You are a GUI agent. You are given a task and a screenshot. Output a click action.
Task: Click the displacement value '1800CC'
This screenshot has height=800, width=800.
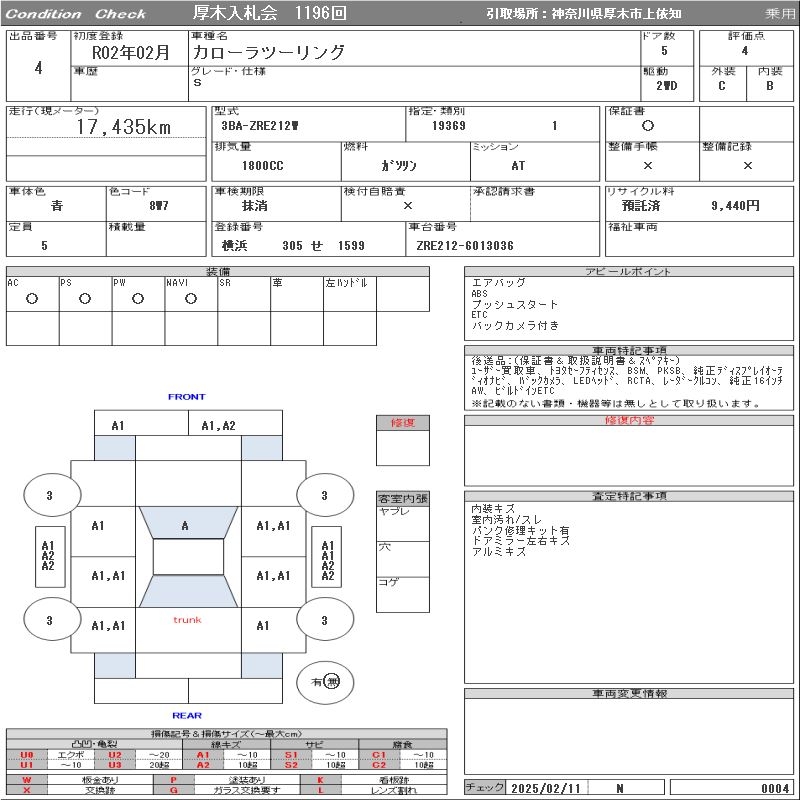(x=262, y=165)
